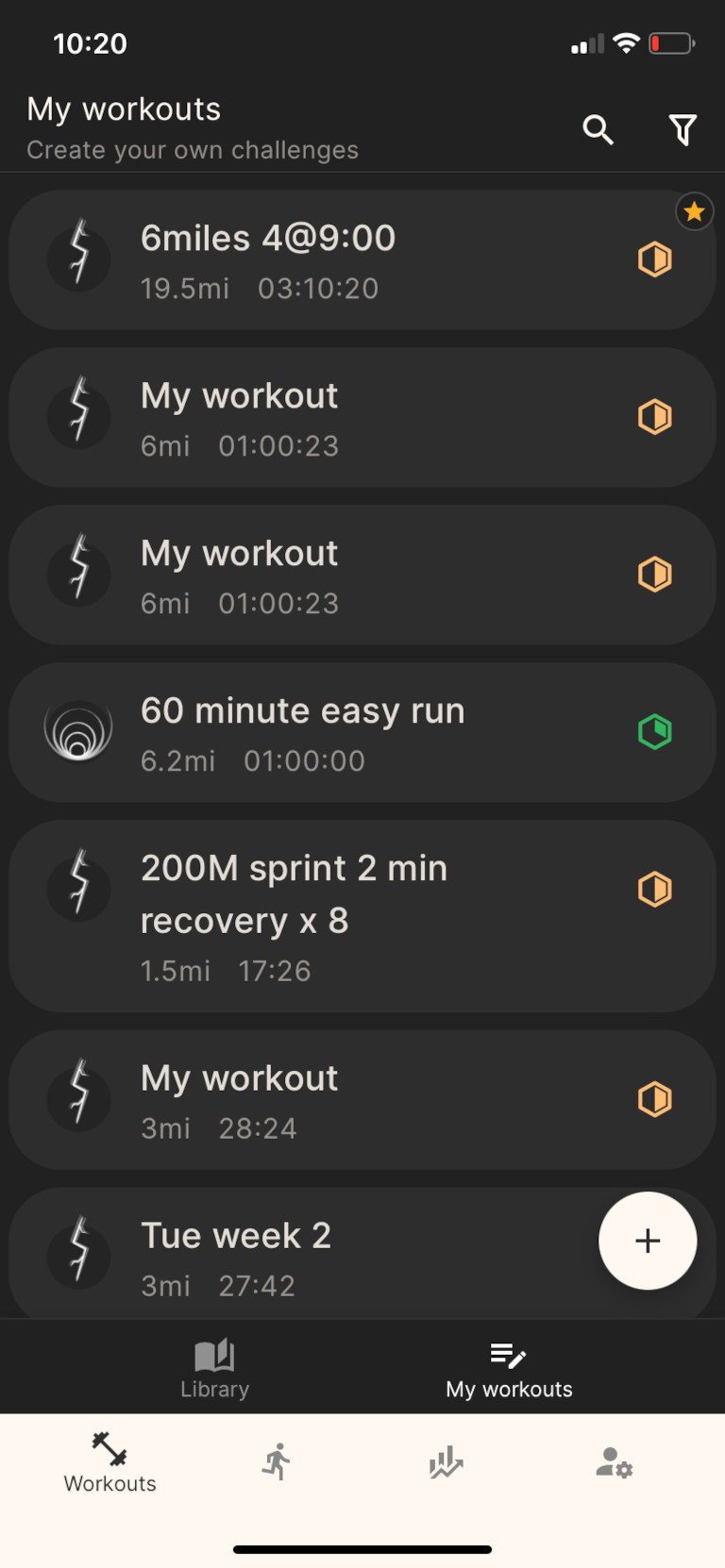The width and height of the screenshot is (725, 1568).
Task: Tap the filter funnel icon
Action: pos(683,129)
